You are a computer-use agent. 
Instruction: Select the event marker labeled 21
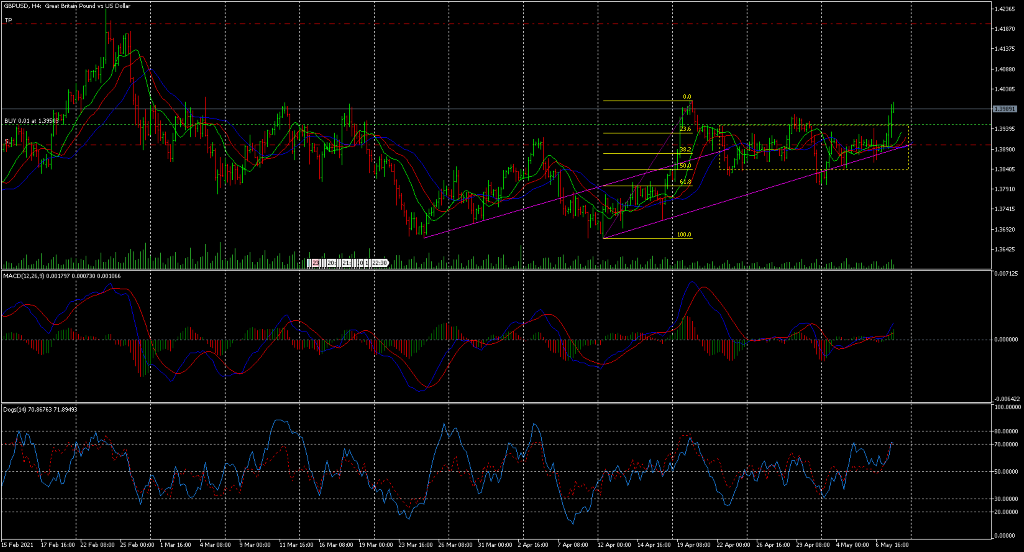click(x=346, y=263)
